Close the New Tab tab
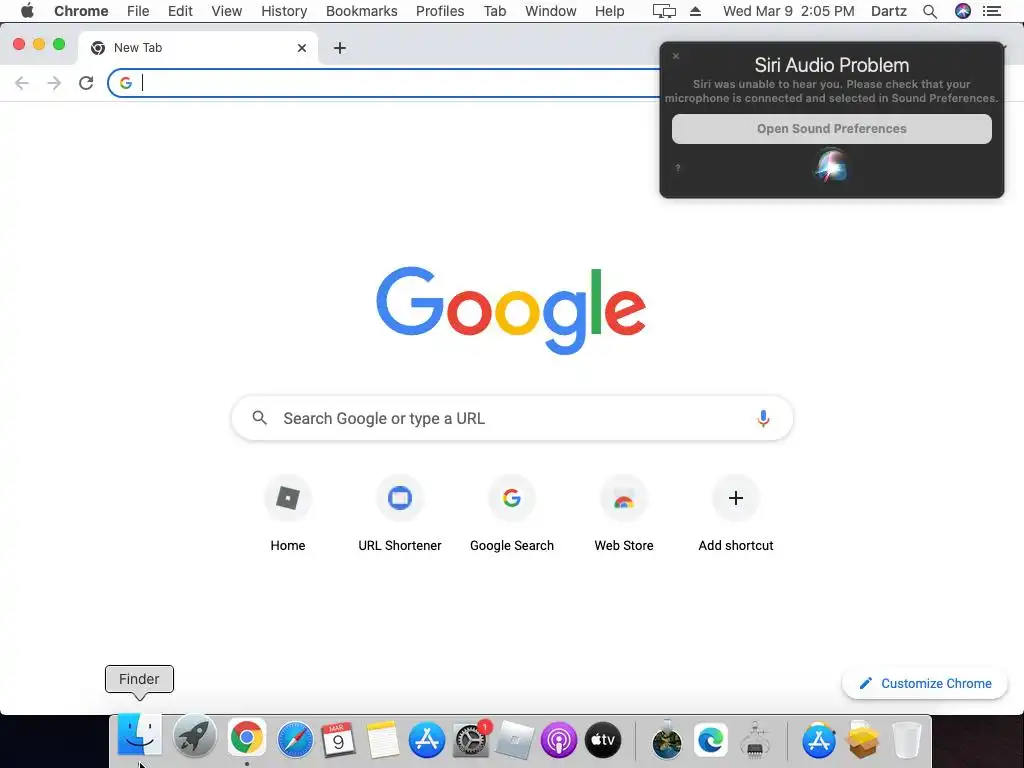Image resolution: width=1024 pixels, height=768 pixels. (x=302, y=48)
